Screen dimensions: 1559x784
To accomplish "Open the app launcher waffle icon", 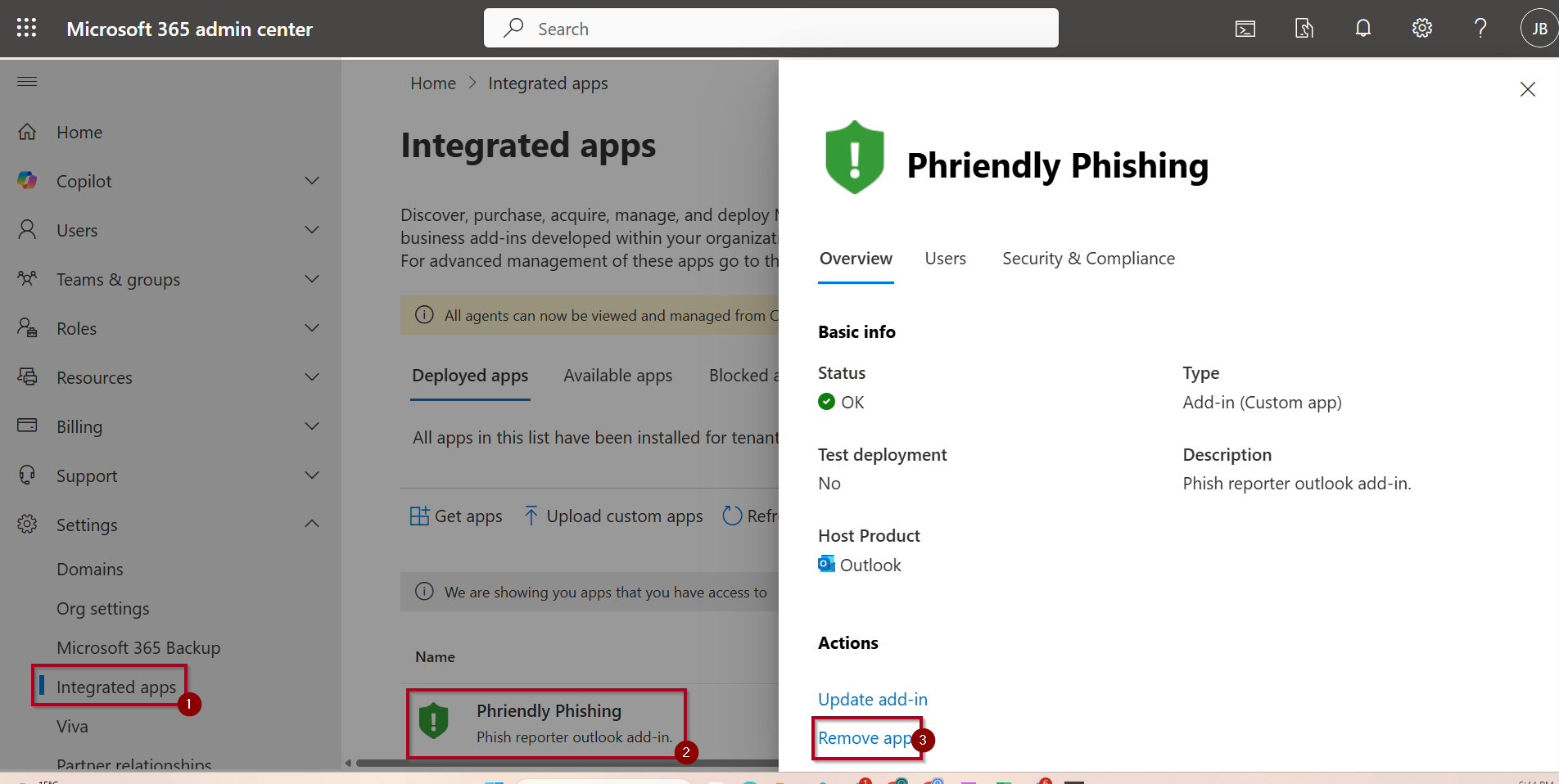I will [27, 28].
